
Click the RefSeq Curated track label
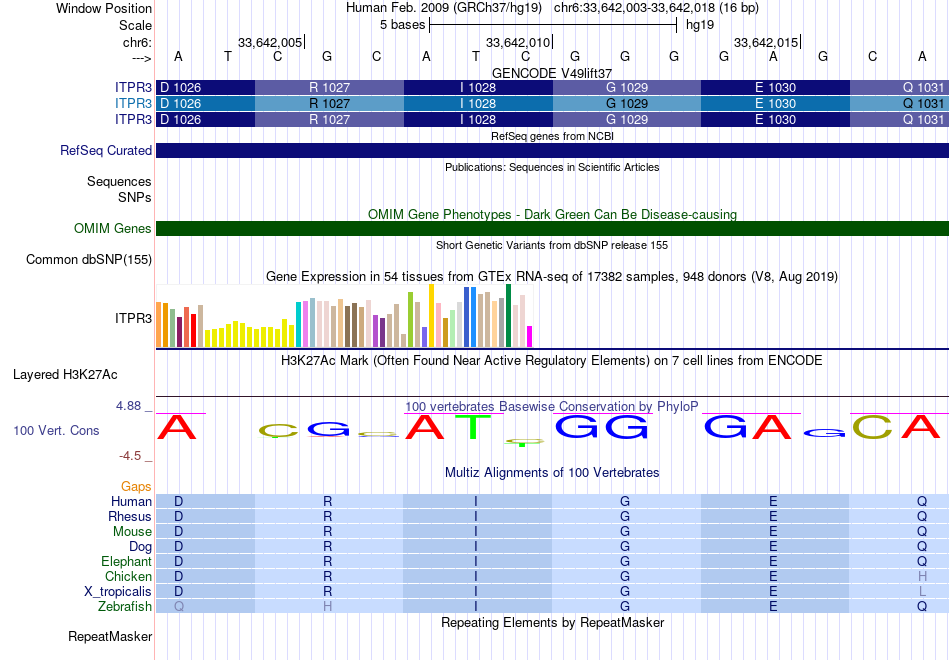pos(105,150)
